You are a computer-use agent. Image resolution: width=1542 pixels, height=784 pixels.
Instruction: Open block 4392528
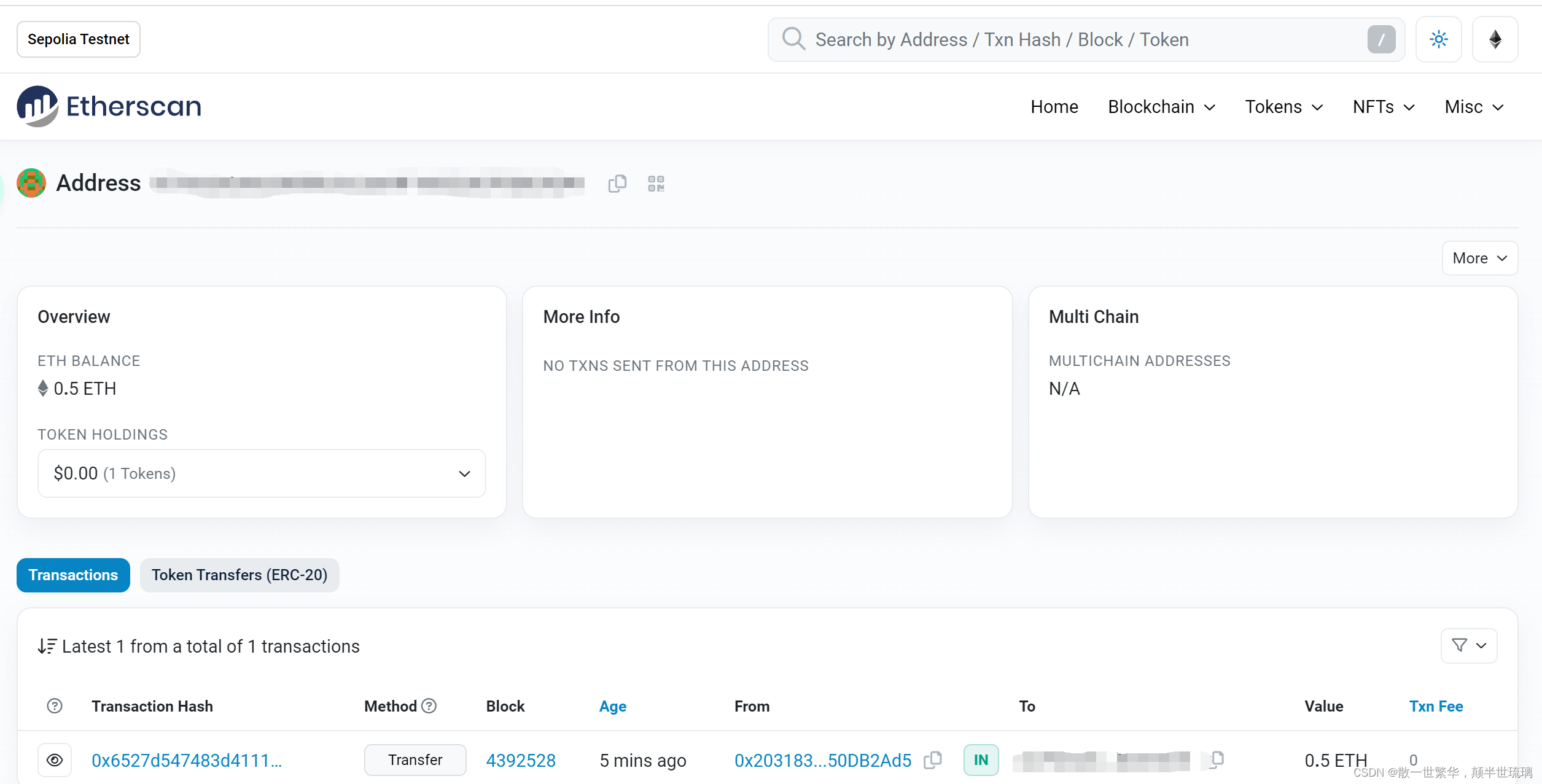coord(521,760)
